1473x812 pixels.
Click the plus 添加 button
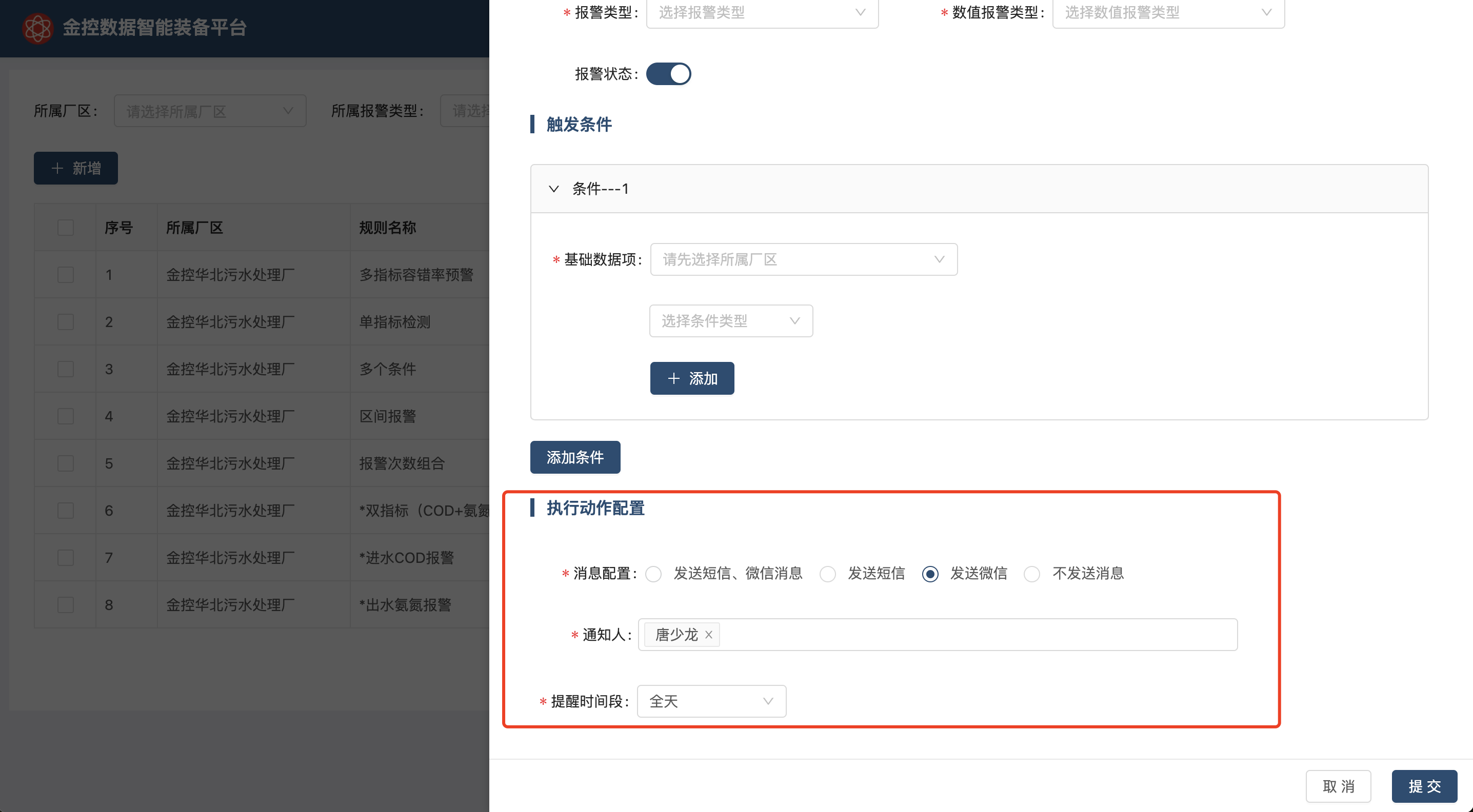[691, 378]
